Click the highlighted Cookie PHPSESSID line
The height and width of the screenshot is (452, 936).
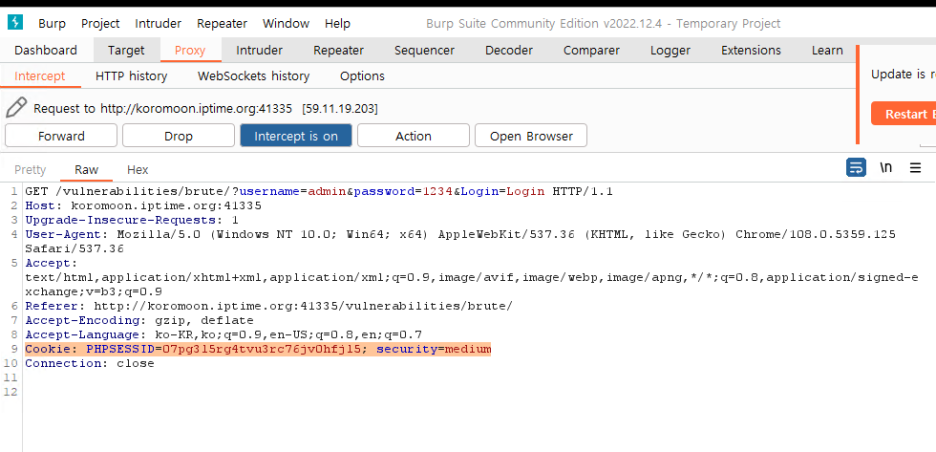pos(258,349)
